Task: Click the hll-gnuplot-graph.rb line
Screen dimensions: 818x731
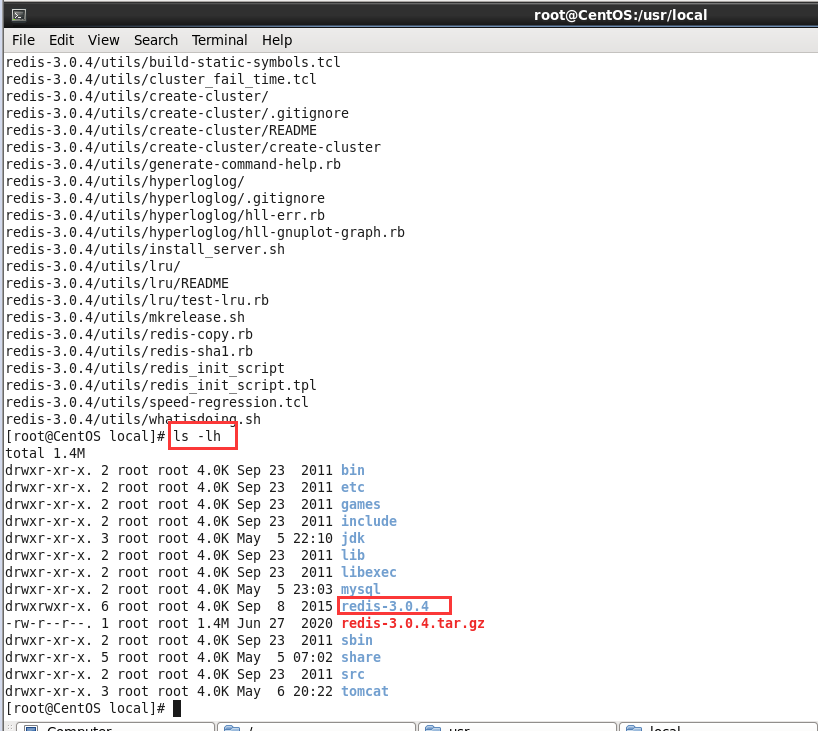Action: [205, 232]
